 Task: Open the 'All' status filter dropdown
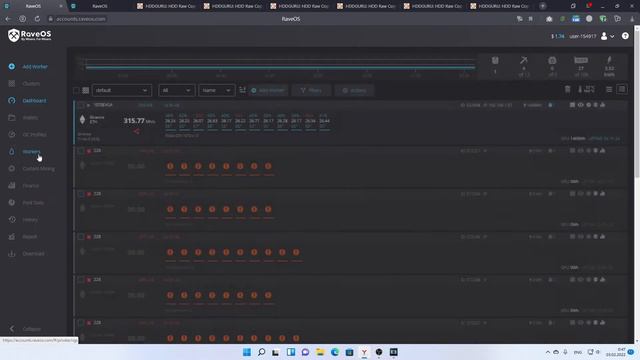(x=176, y=90)
